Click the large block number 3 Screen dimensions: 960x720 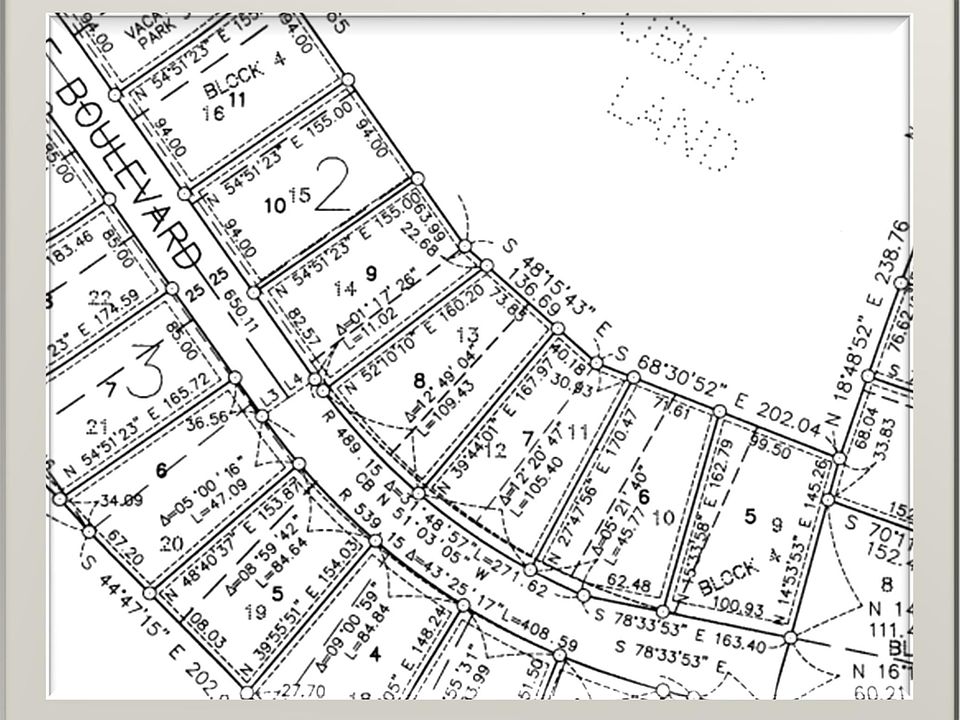146,370
